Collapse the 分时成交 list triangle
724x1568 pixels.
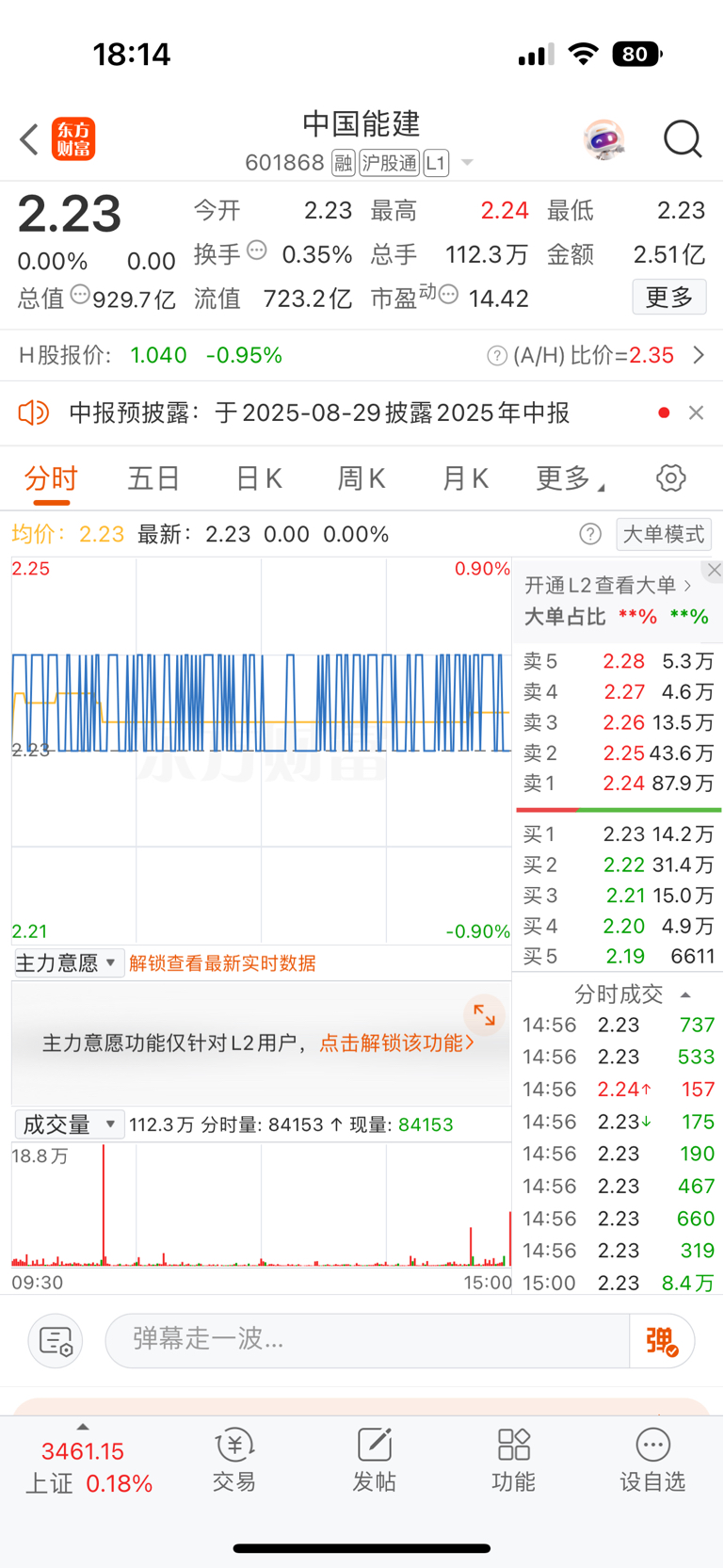(685, 994)
